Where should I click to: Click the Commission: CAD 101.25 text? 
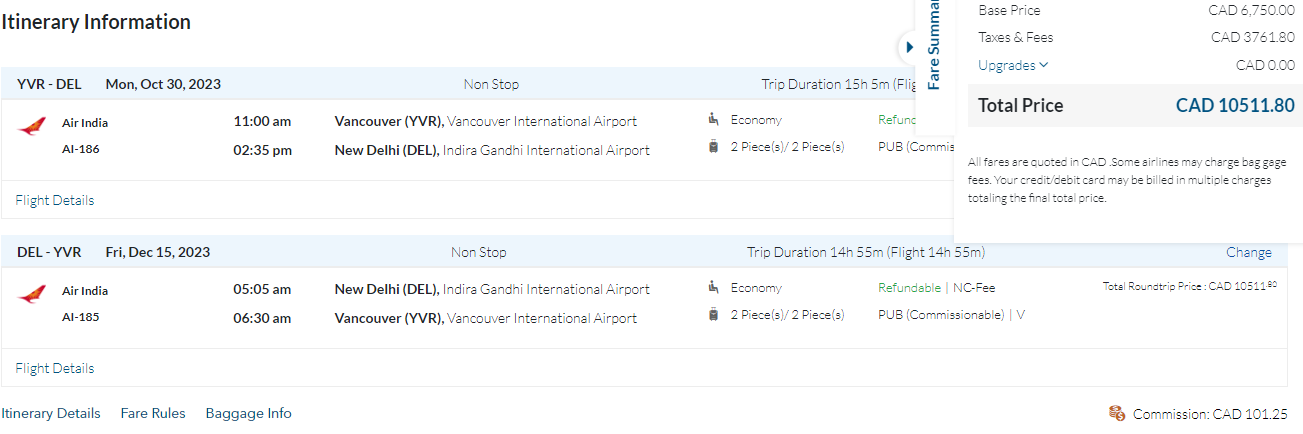(1210, 414)
